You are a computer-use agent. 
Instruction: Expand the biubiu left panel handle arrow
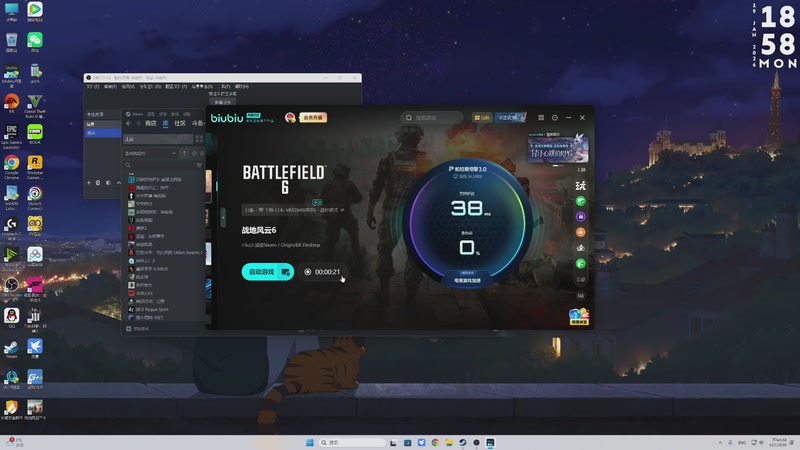pos(223,218)
